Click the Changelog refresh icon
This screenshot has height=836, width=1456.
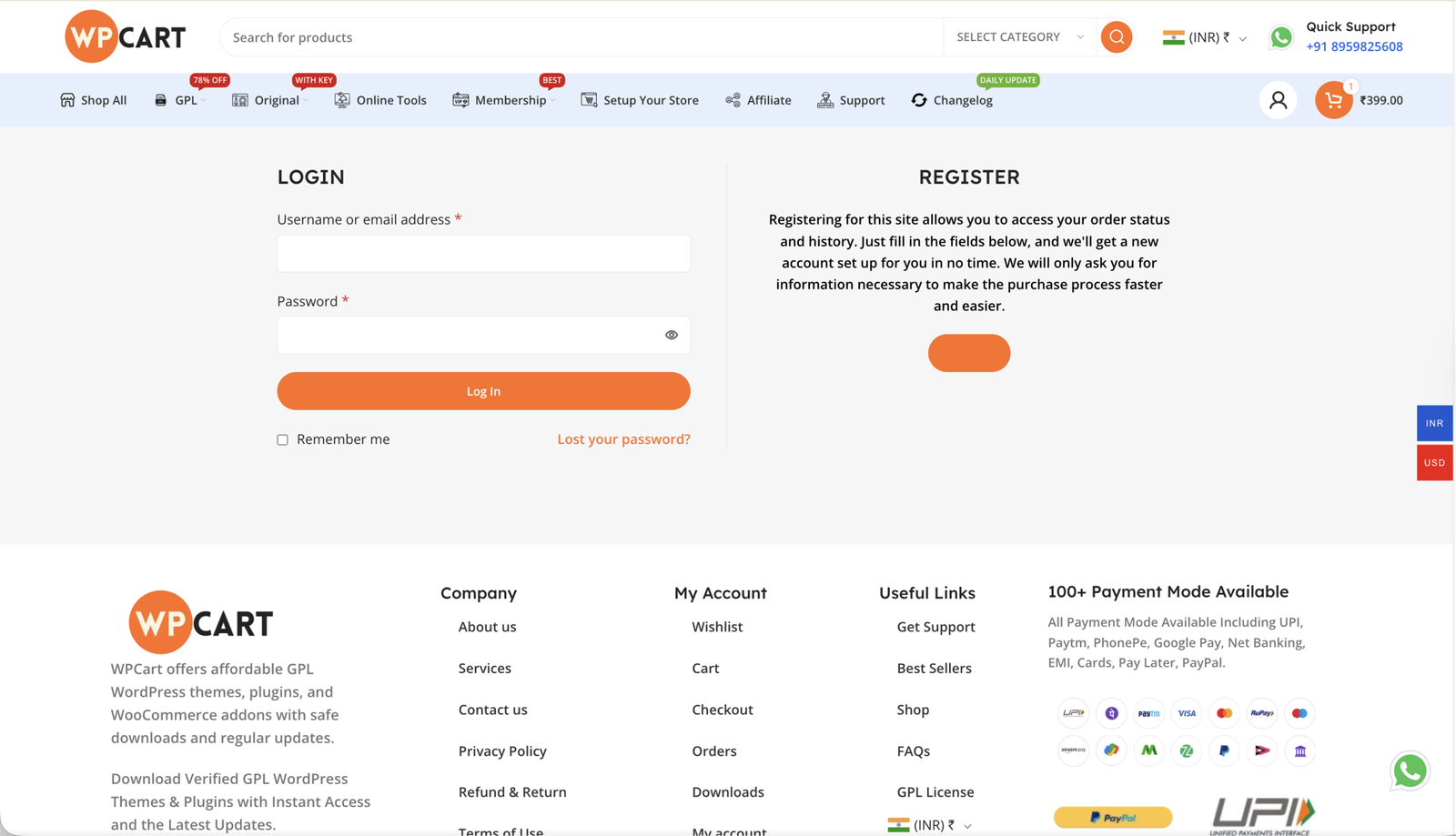pyautogui.click(x=919, y=100)
